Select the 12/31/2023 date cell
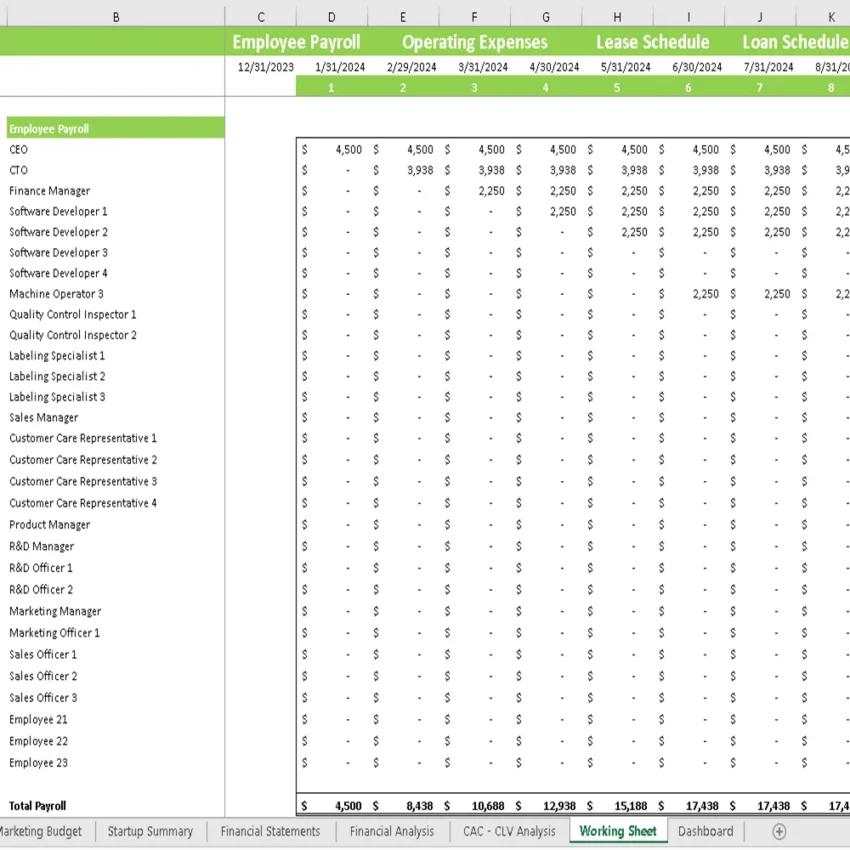Screen dimensions: 850x850 tap(261, 67)
